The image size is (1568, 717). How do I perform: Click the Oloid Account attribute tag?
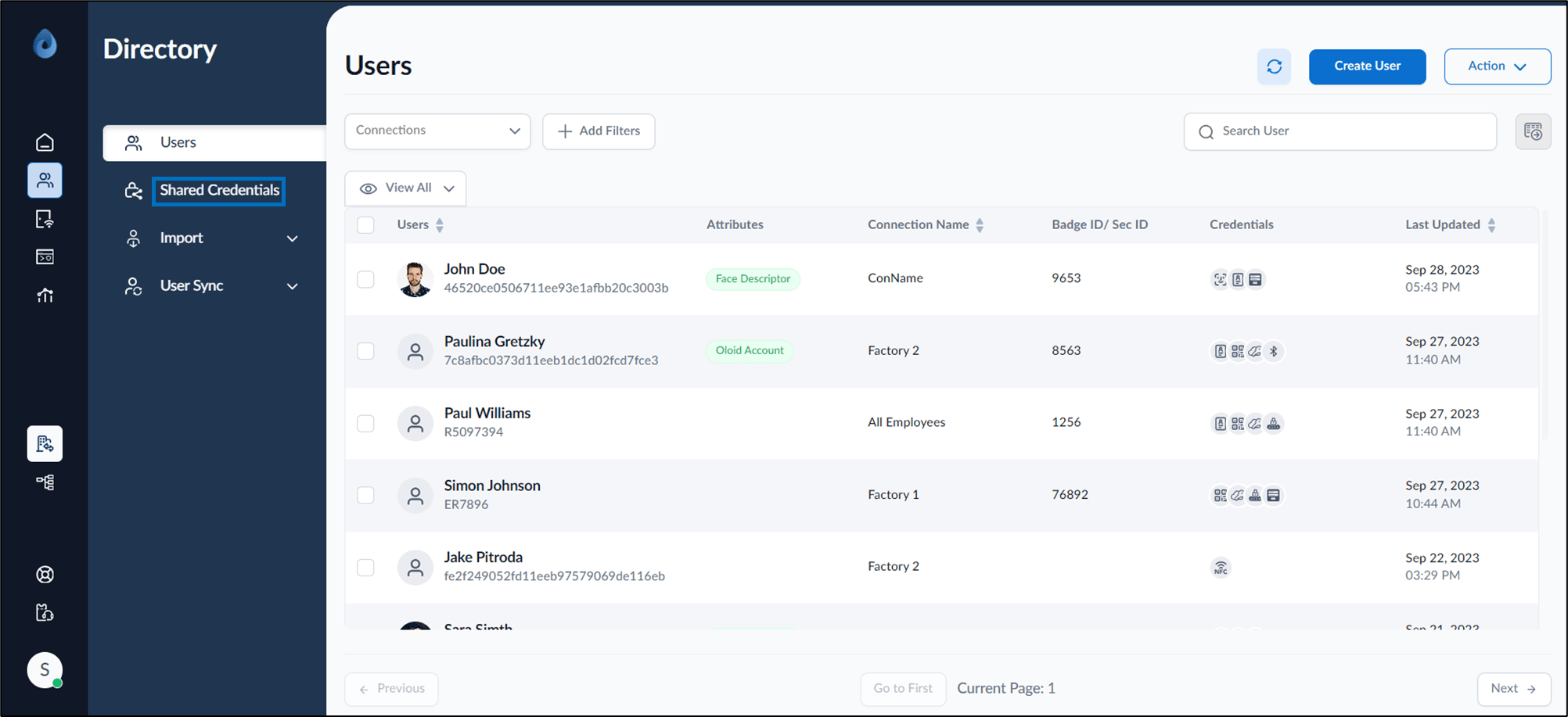[750, 351]
